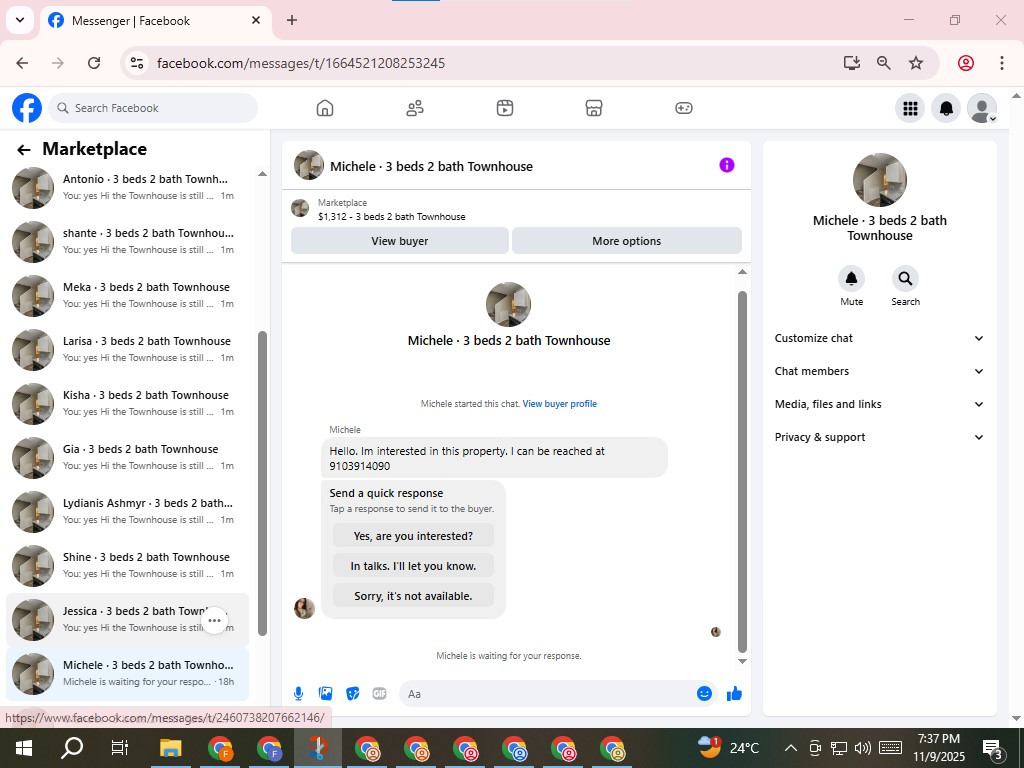The width and height of the screenshot is (1024, 768).
Task: Reload the page
Action: pos(94,63)
